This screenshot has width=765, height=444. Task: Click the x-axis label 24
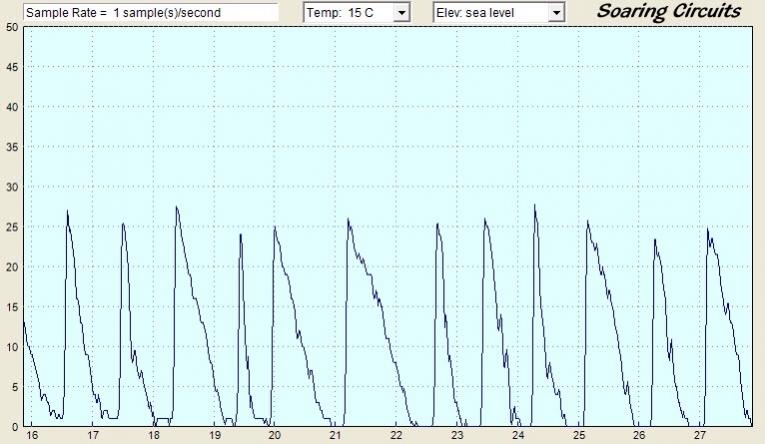(x=518, y=435)
